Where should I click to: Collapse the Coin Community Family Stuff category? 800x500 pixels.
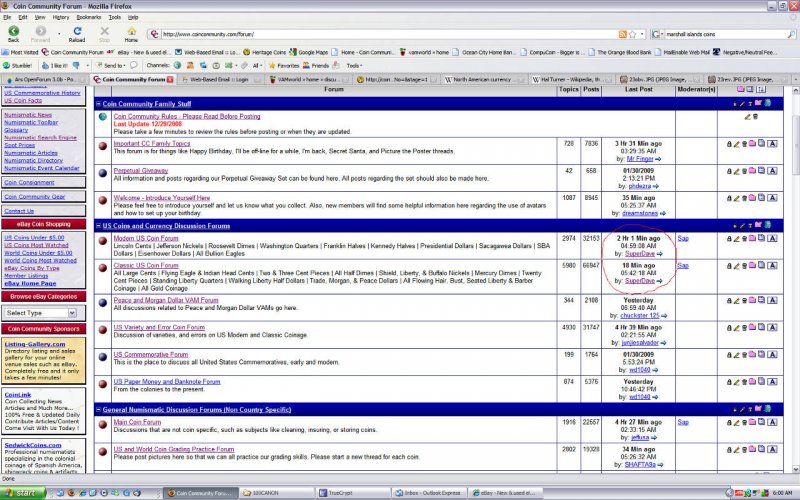tap(98, 104)
